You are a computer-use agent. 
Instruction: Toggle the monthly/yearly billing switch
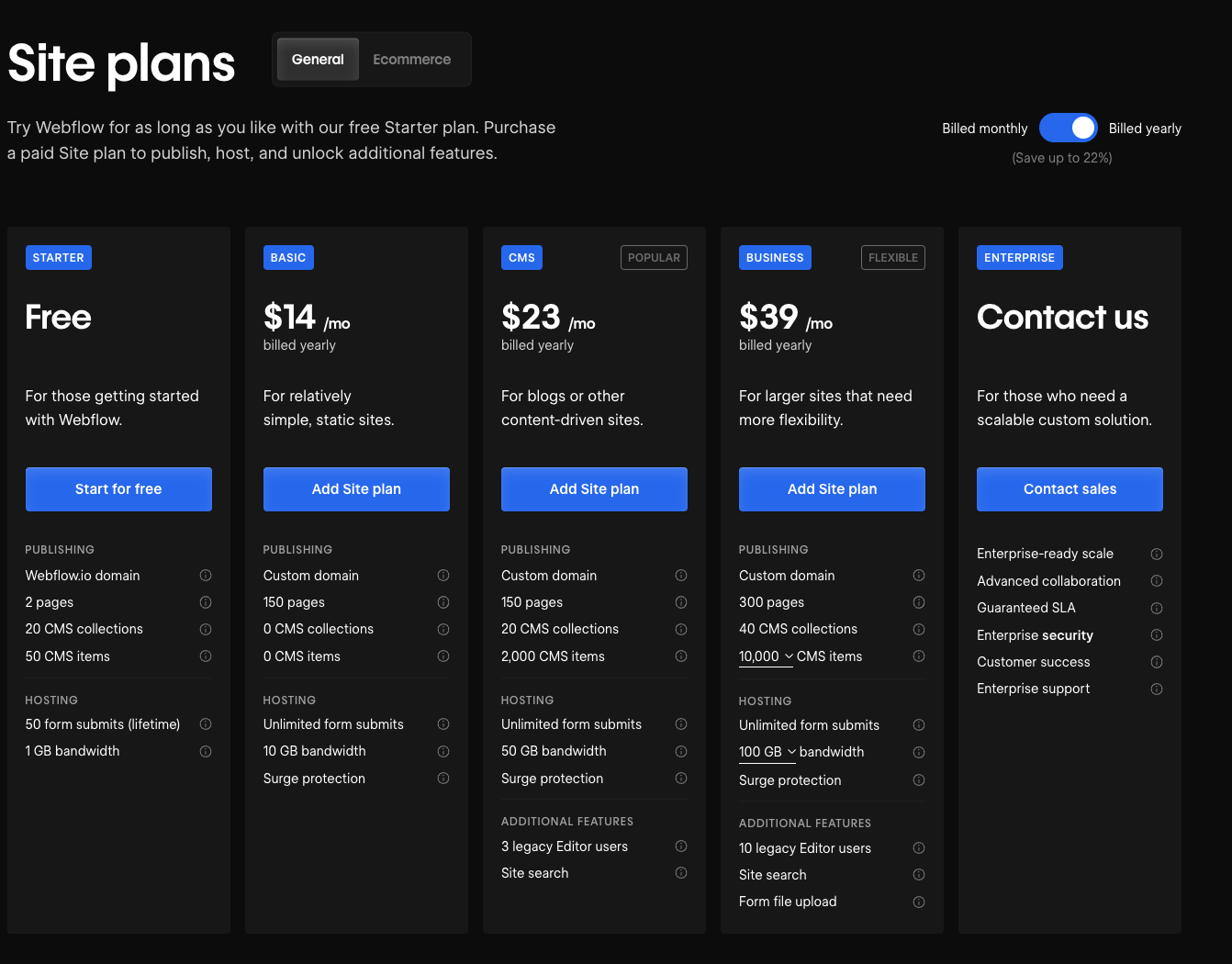1068,128
